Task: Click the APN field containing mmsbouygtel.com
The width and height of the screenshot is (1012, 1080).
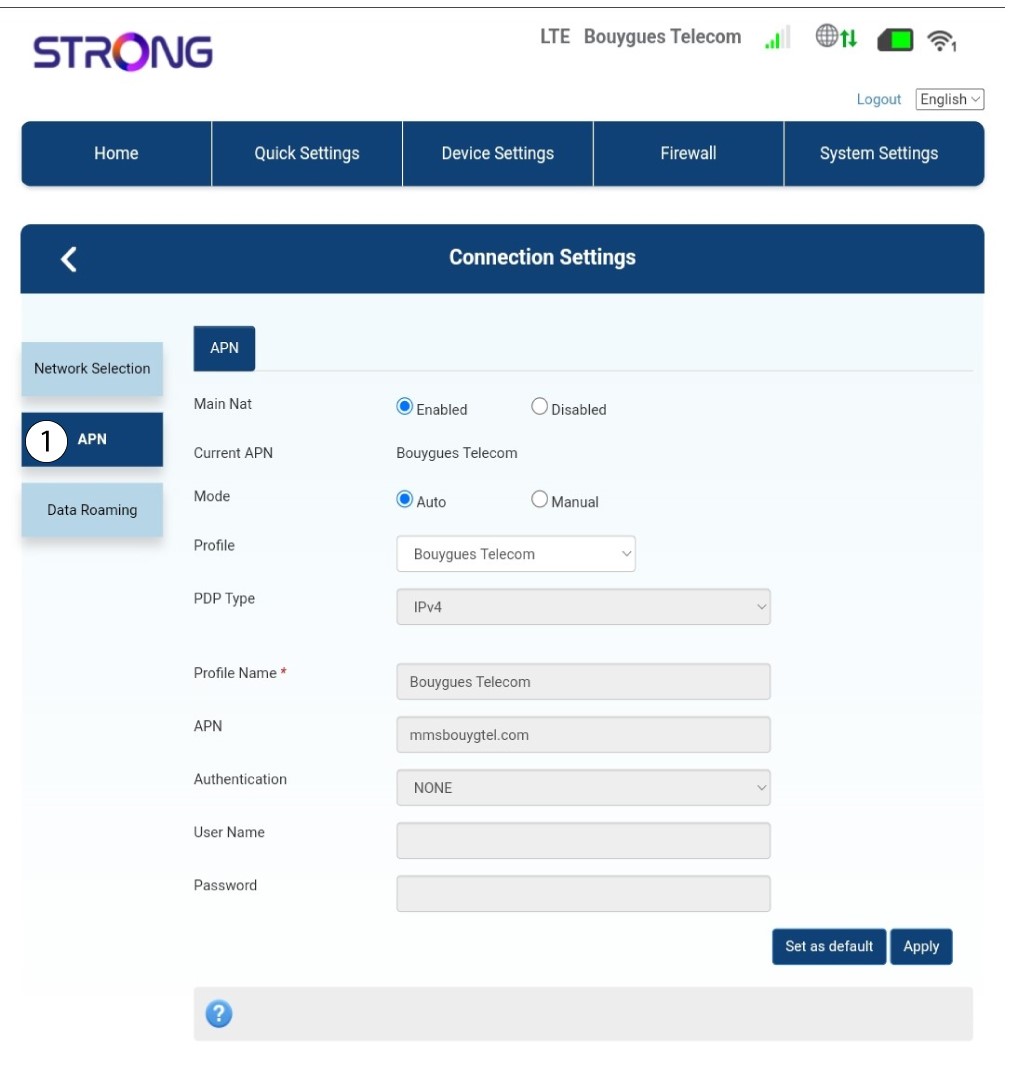Action: (x=584, y=735)
